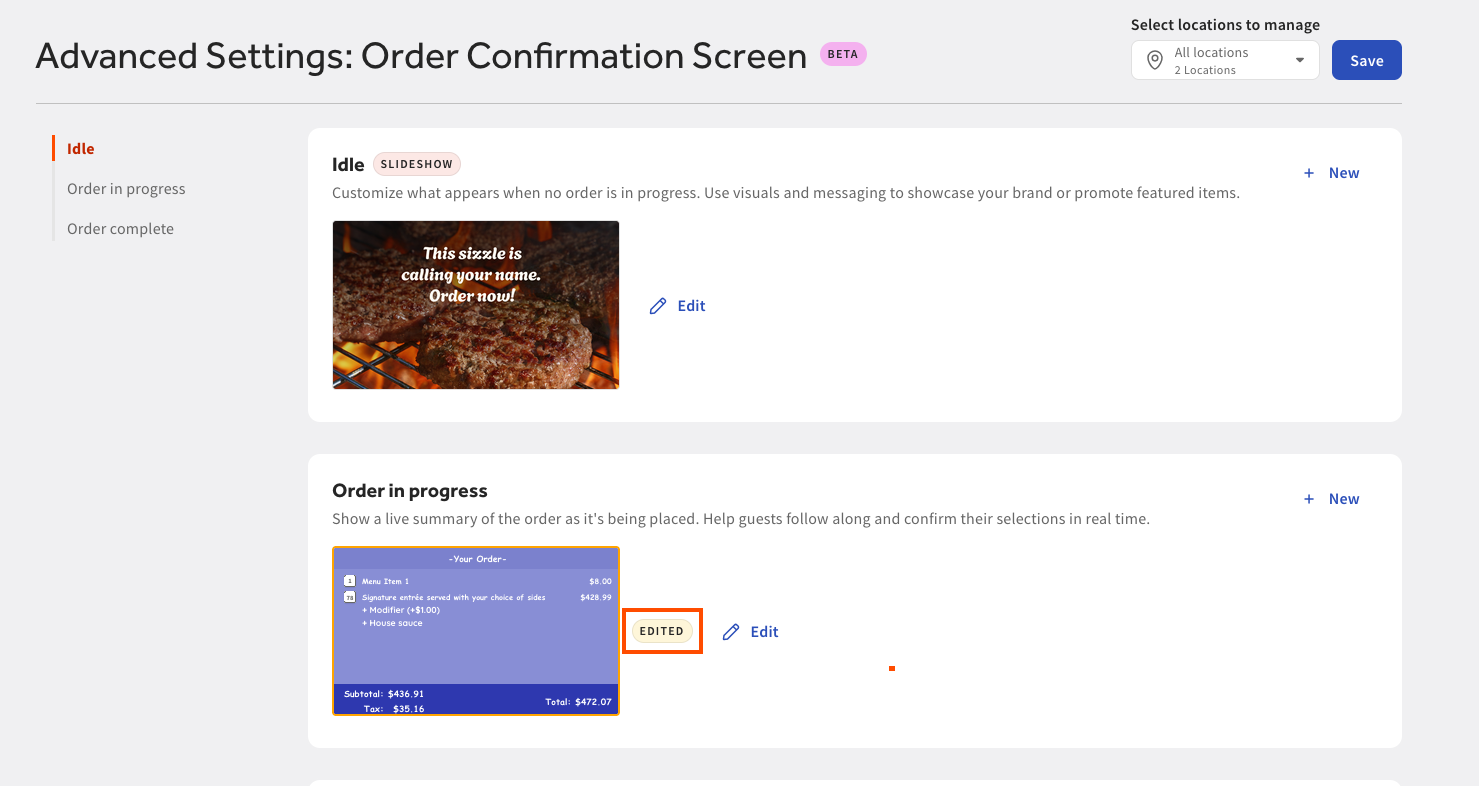
Task: Click the SLIDESHOW tag next to Idle
Action: pos(417,164)
